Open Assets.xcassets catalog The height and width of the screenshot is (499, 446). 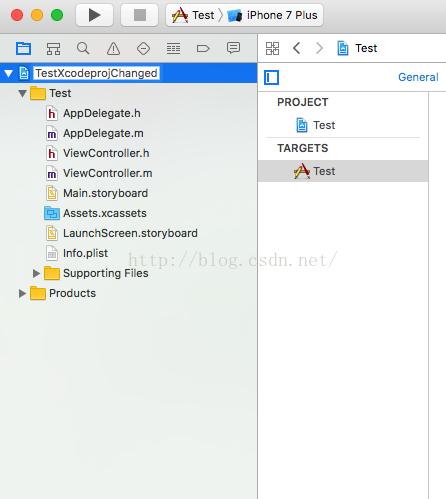pos(105,213)
